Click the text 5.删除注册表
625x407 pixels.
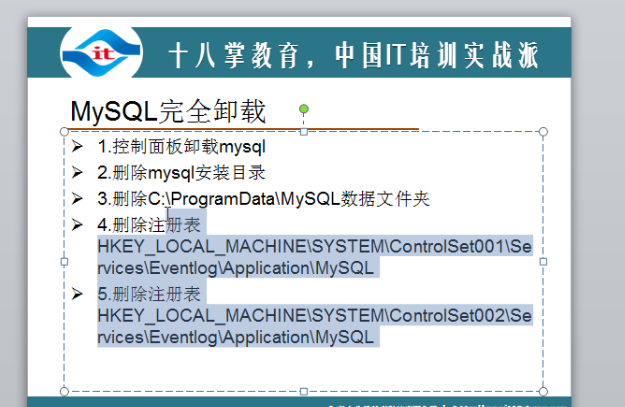pyautogui.click(x=149, y=295)
